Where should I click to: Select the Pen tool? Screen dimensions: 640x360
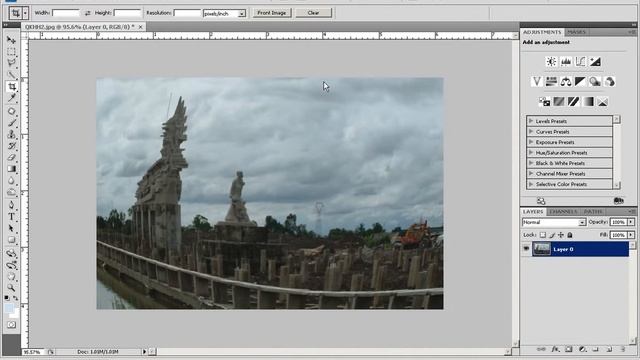pos(11,205)
